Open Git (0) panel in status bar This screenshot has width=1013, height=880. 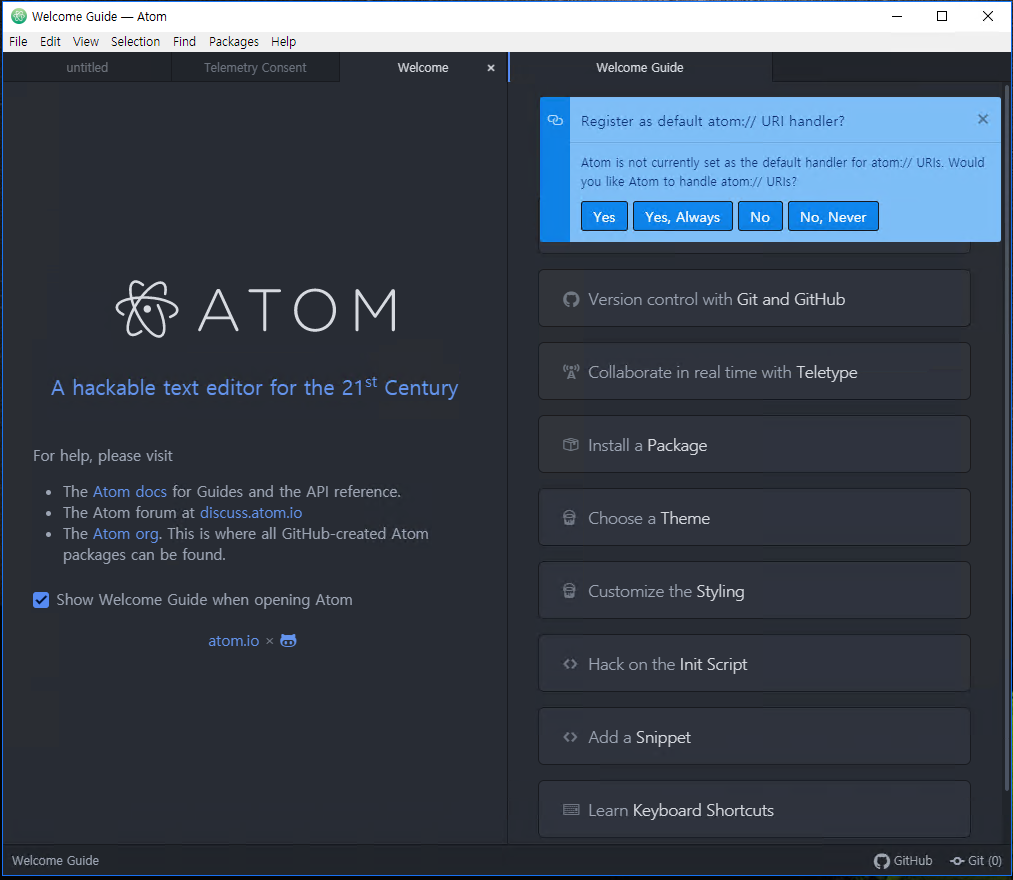(975, 860)
